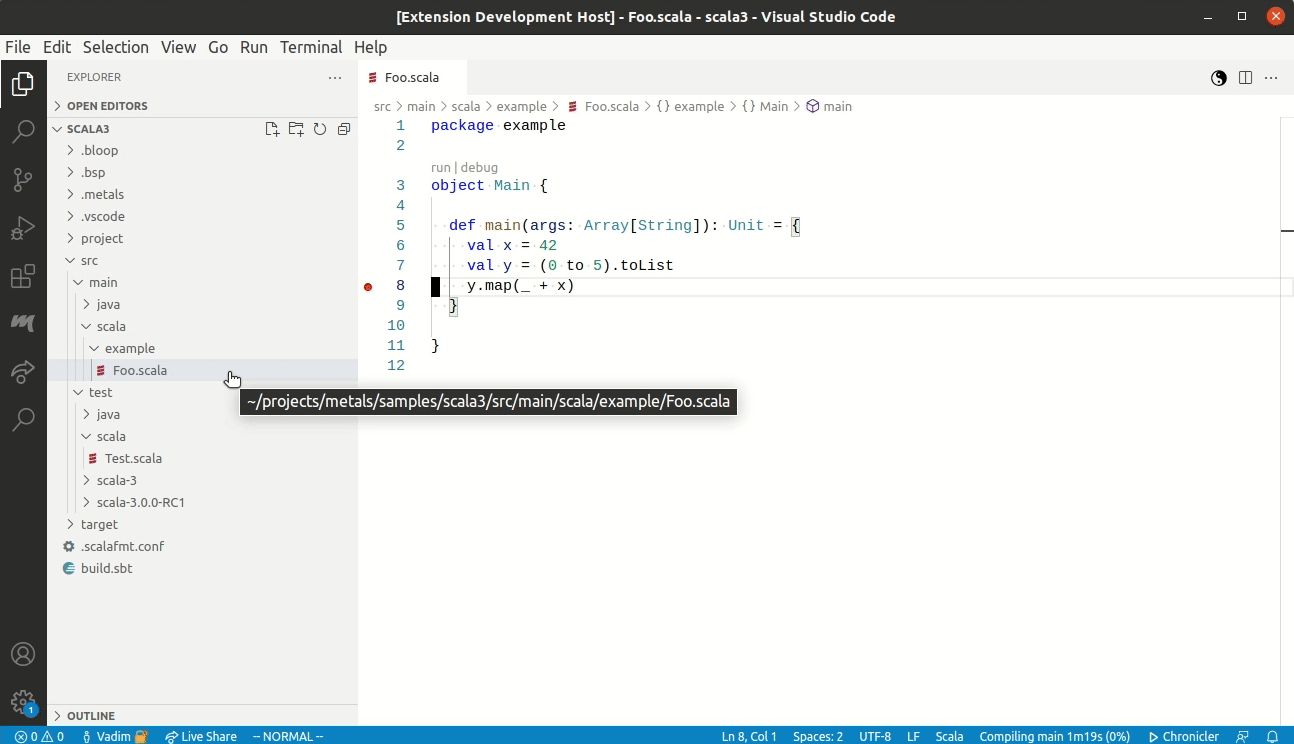
Task: Collapse all folders in Explorer
Action: pos(344,129)
